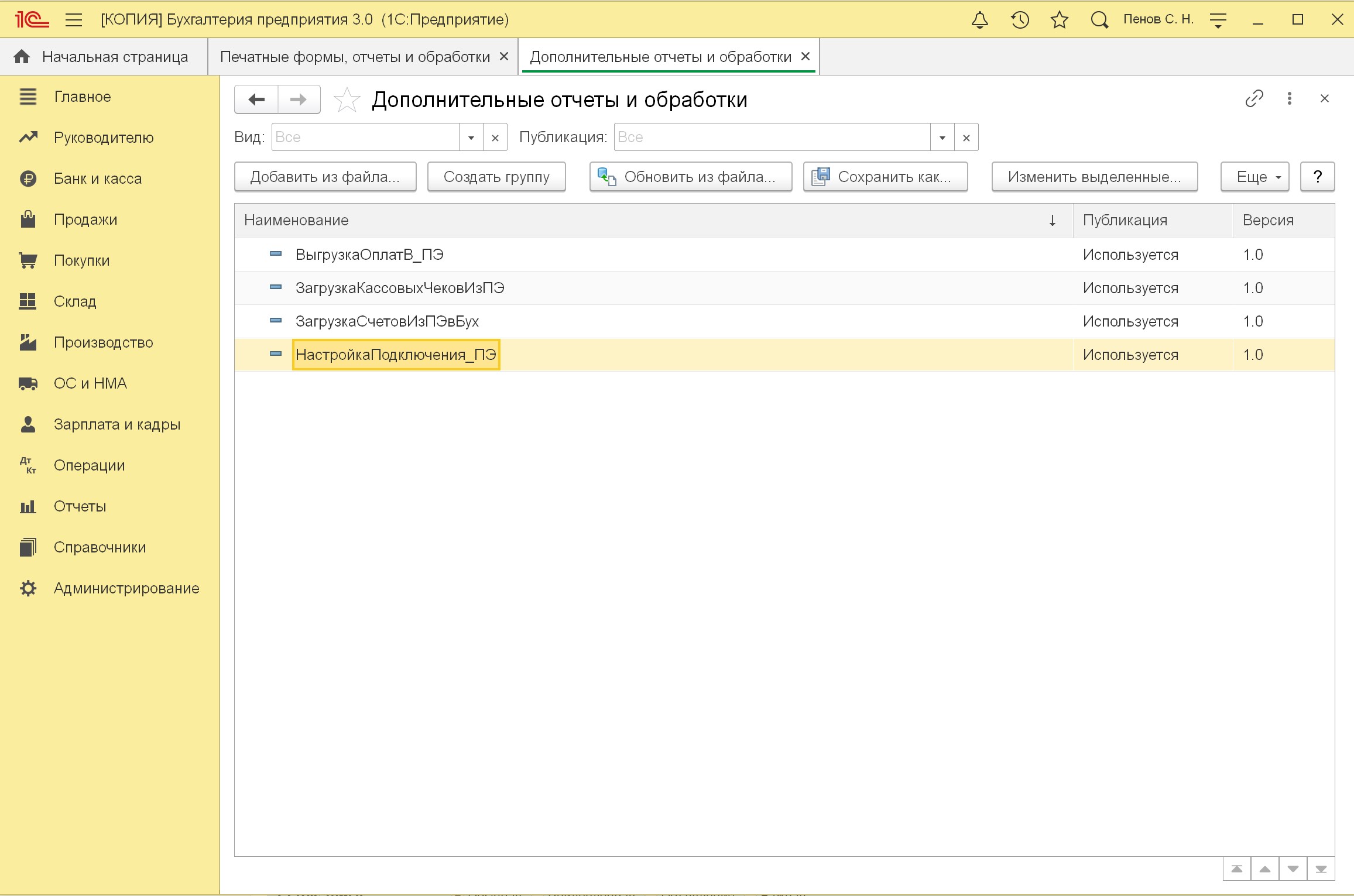1354x896 pixels.
Task: Click Добавить из файла button
Action: (325, 177)
